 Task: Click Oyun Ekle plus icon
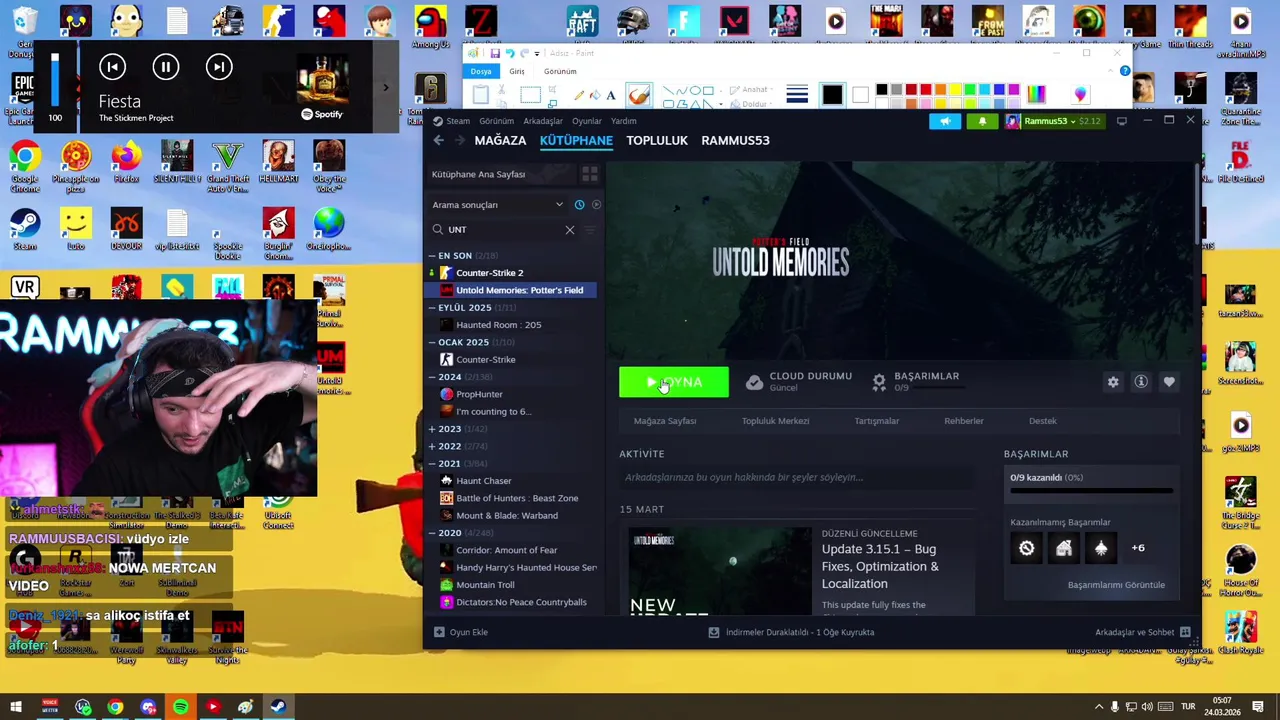click(x=439, y=632)
